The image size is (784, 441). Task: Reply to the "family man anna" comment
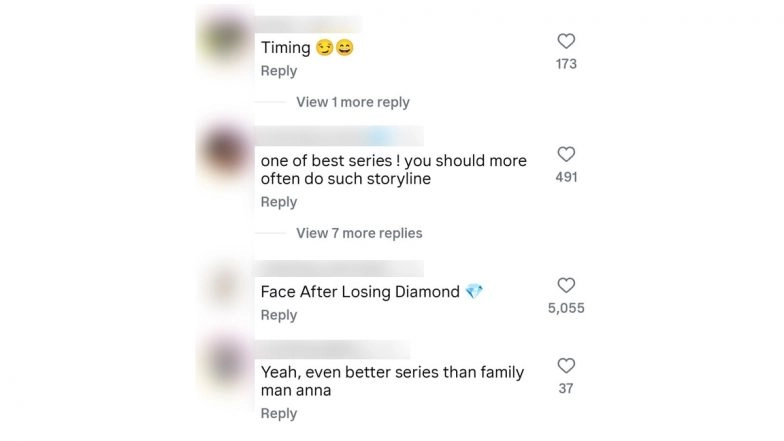coord(279,413)
